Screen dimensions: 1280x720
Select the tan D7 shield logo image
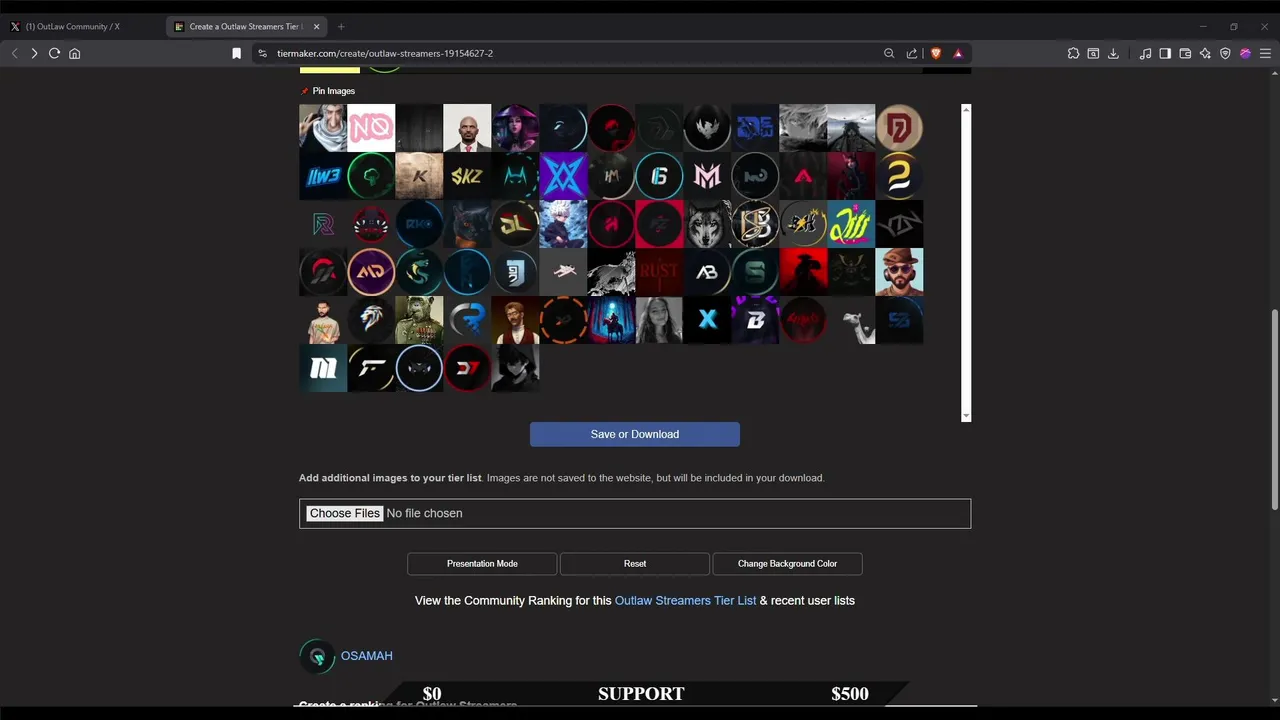[899, 128]
